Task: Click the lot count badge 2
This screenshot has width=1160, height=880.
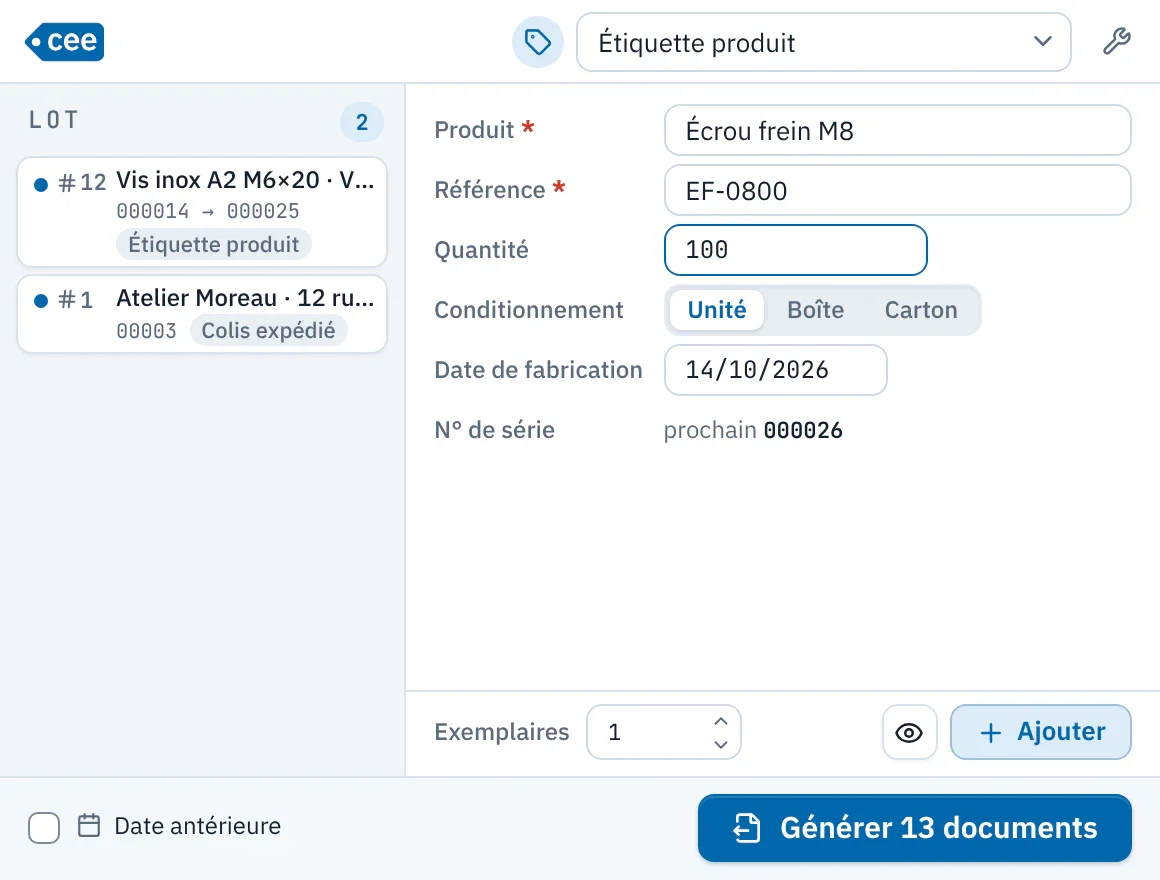Action: point(362,122)
